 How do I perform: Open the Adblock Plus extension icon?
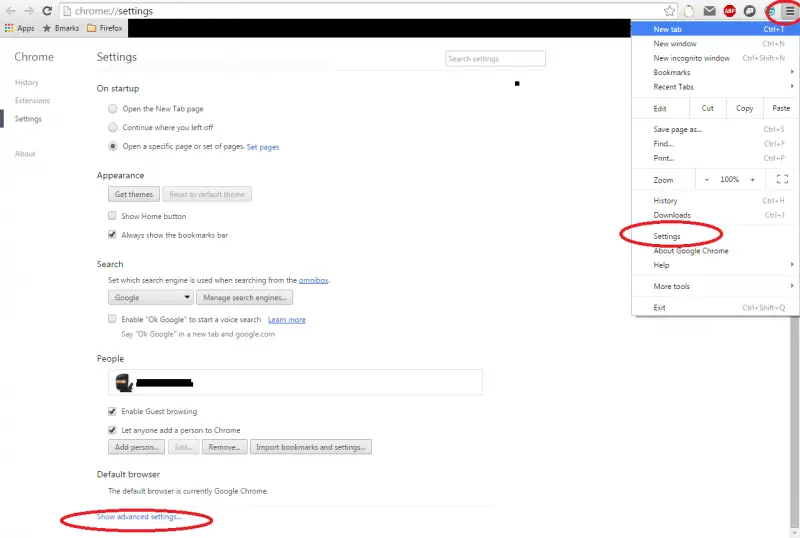click(x=730, y=11)
